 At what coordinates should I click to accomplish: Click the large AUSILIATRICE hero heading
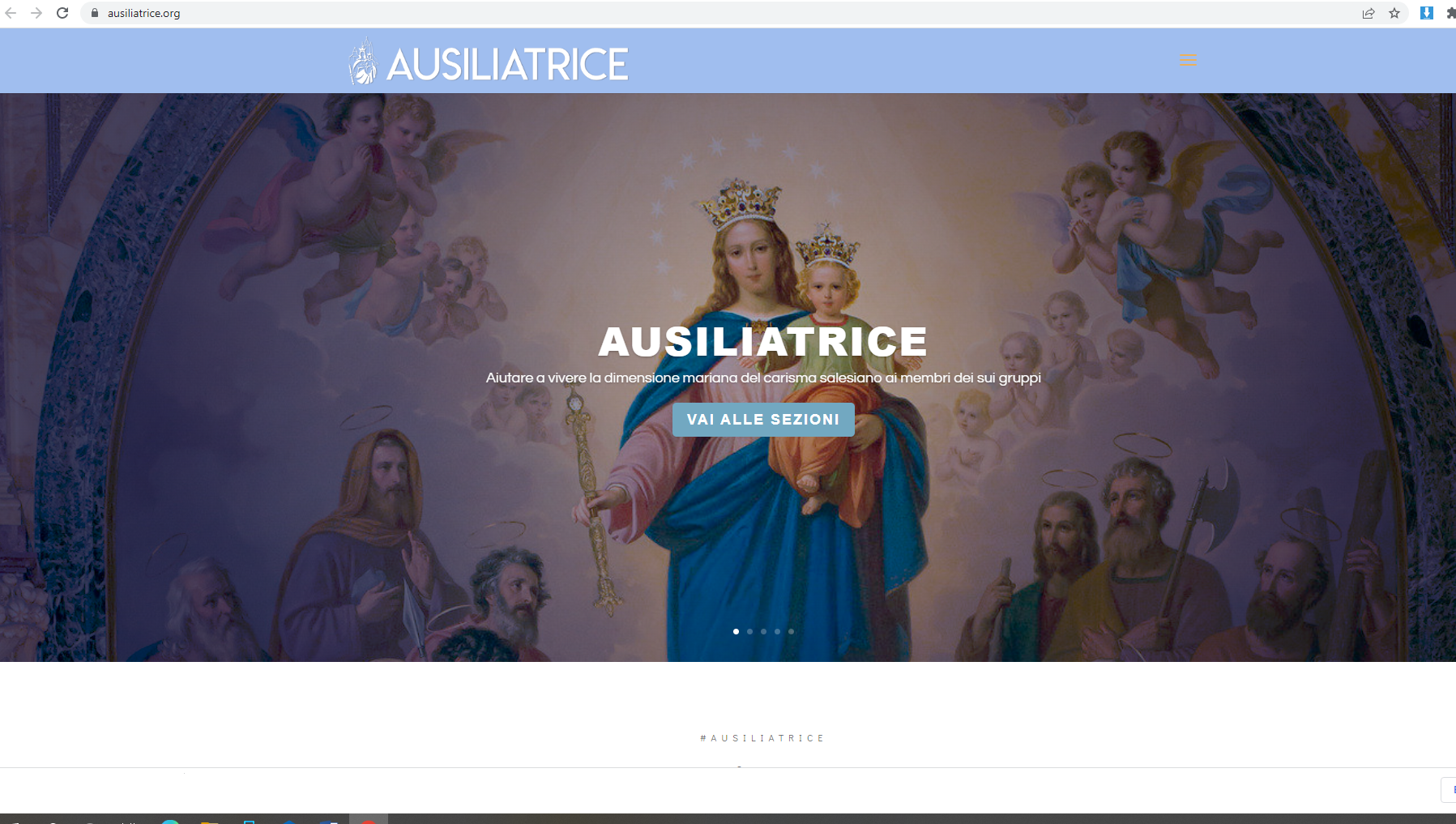pos(762,342)
